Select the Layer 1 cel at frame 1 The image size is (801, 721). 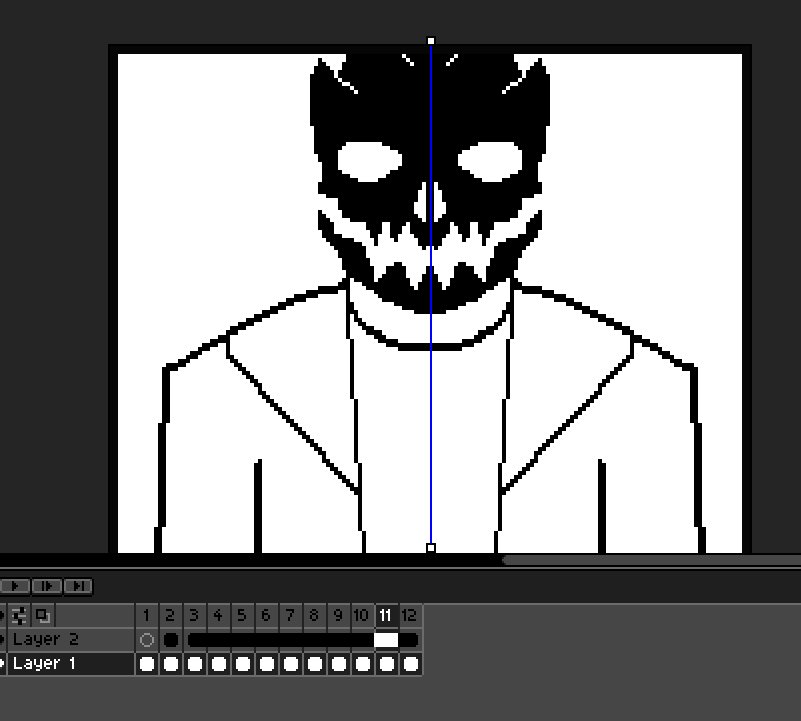[x=147, y=663]
